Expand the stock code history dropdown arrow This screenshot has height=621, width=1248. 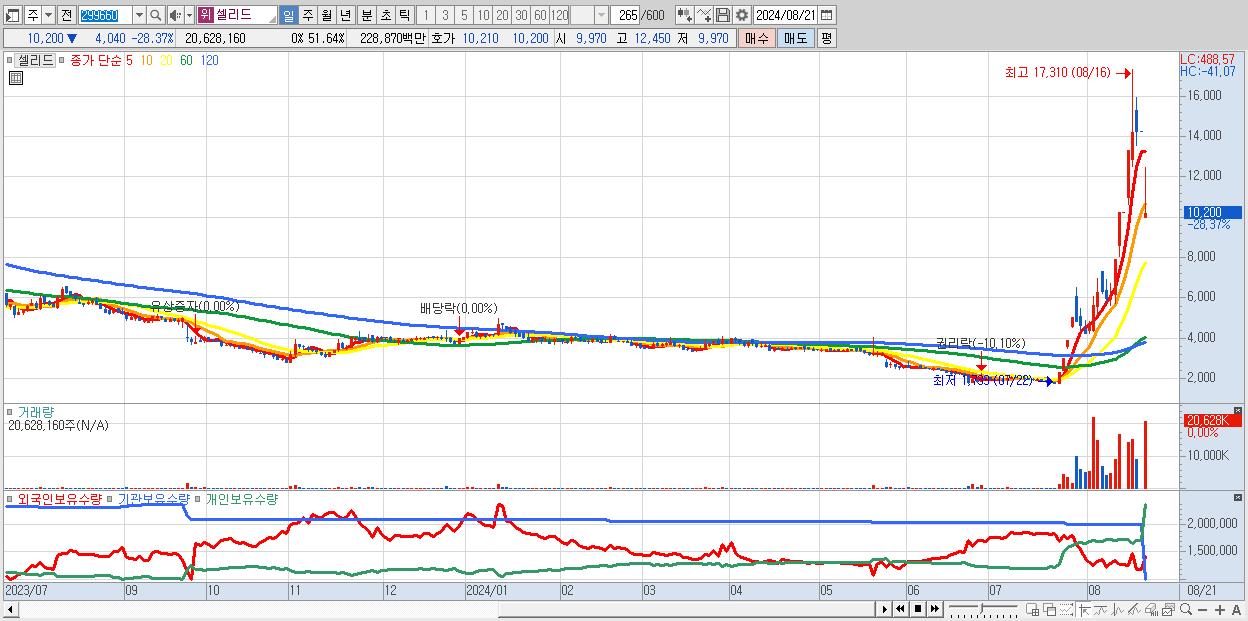click(x=138, y=15)
